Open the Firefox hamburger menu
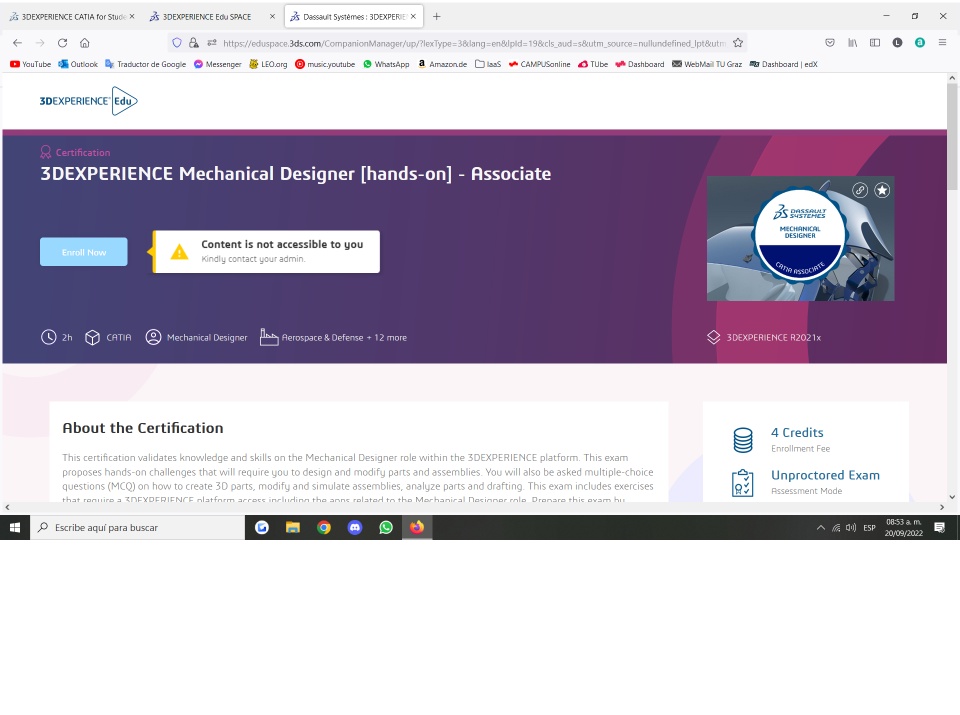 pyautogui.click(x=942, y=43)
